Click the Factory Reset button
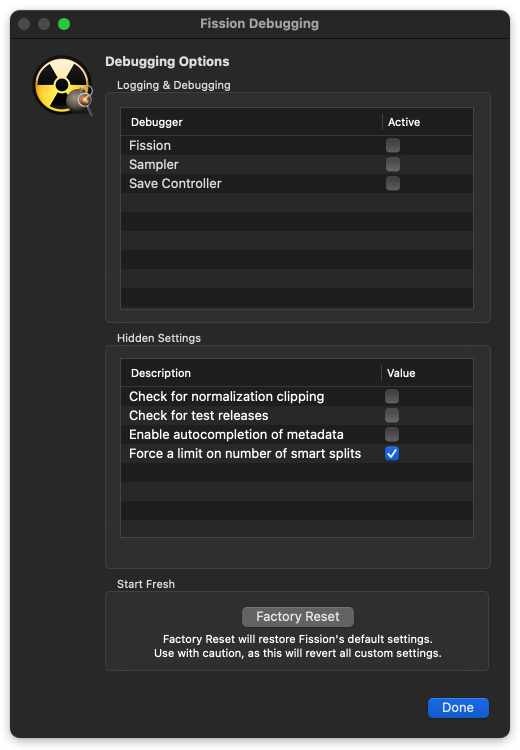 pyautogui.click(x=298, y=617)
